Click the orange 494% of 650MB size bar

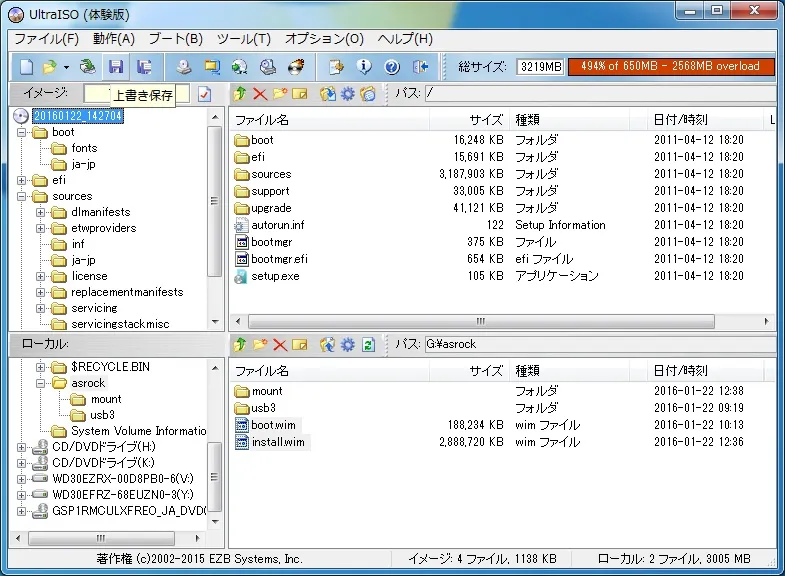[671, 67]
